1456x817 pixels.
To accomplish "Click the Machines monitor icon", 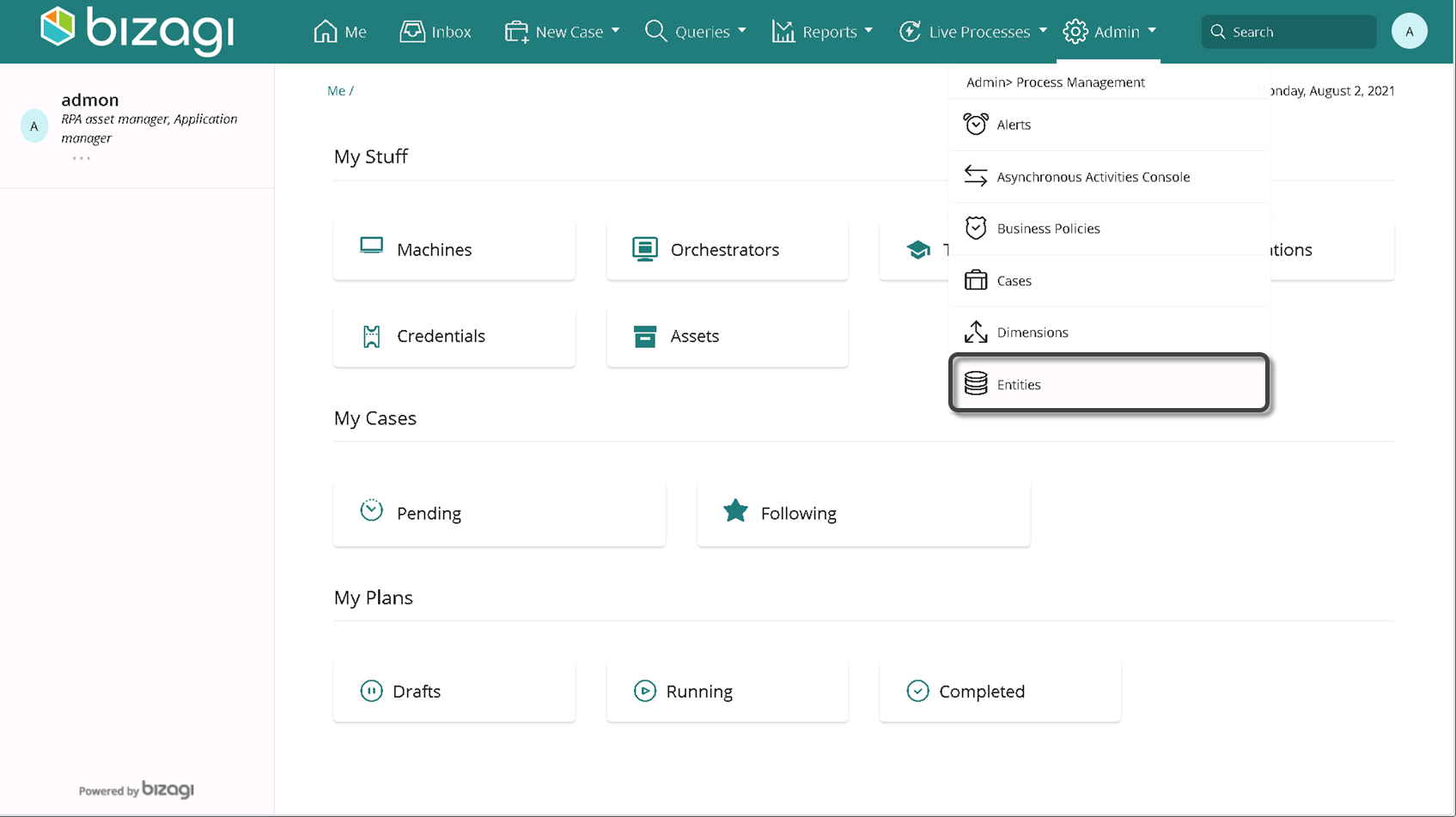I will pyautogui.click(x=371, y=247).
